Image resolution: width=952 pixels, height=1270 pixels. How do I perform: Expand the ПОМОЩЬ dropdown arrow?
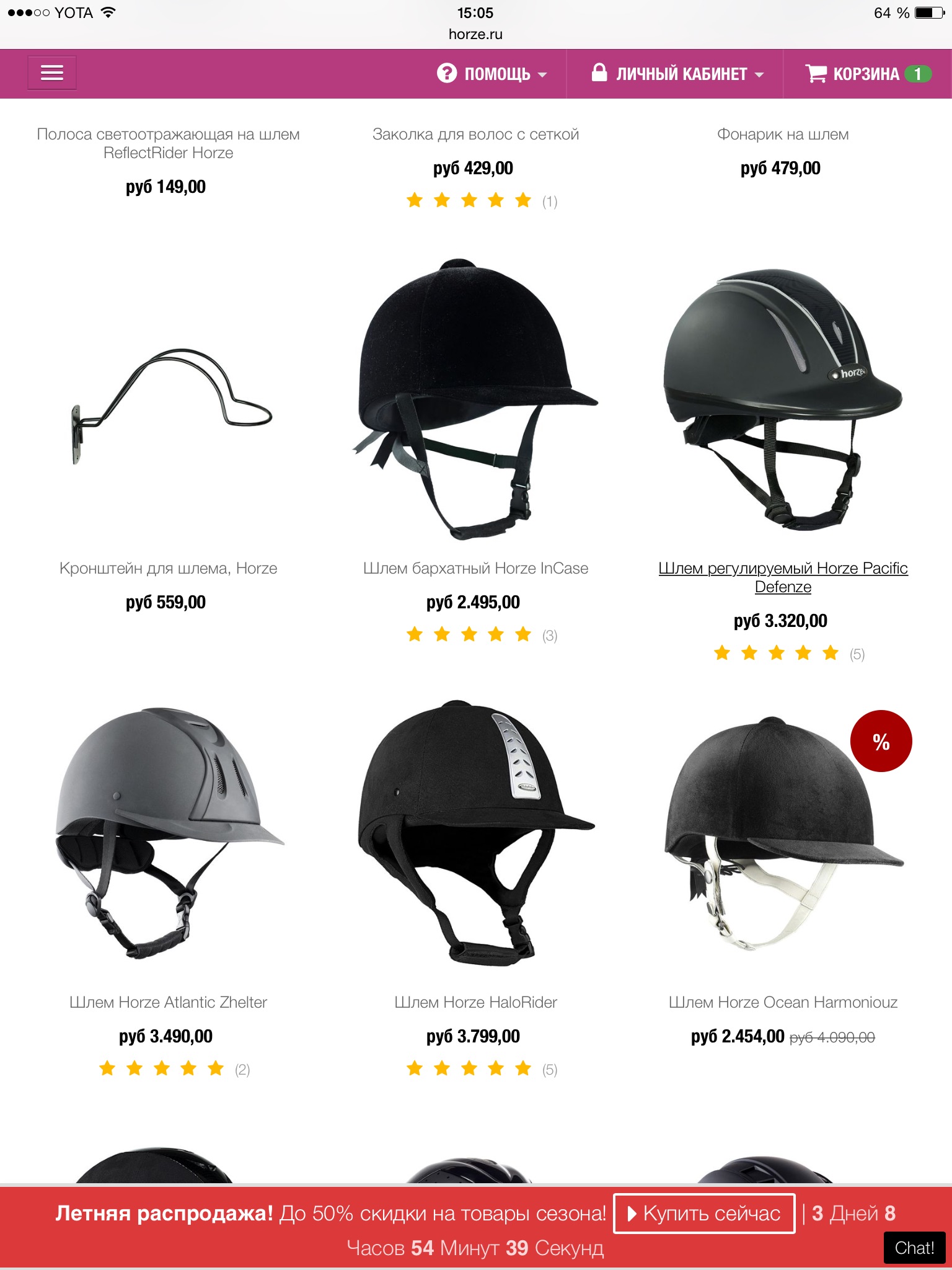click(542, 75)
